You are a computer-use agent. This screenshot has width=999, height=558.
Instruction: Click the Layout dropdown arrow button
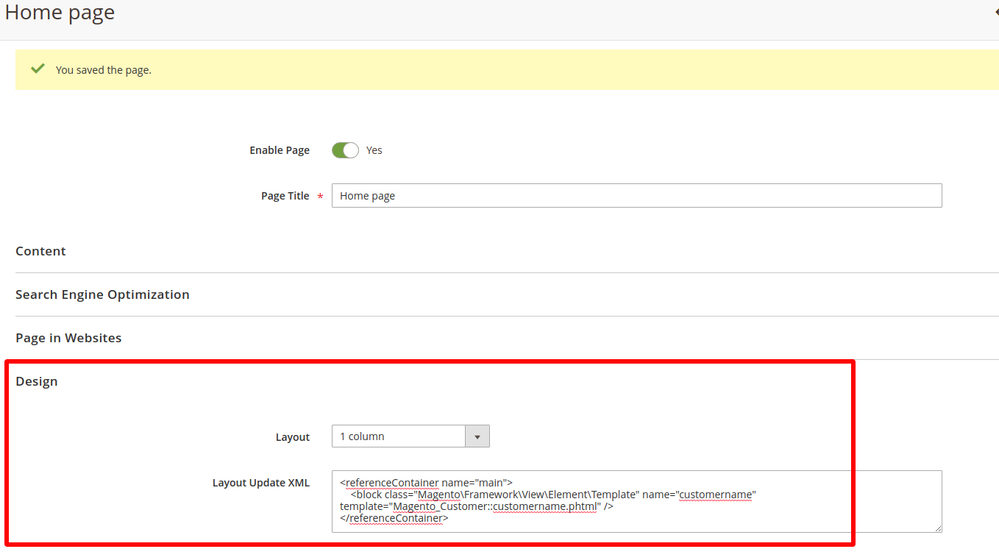point(477,436)
